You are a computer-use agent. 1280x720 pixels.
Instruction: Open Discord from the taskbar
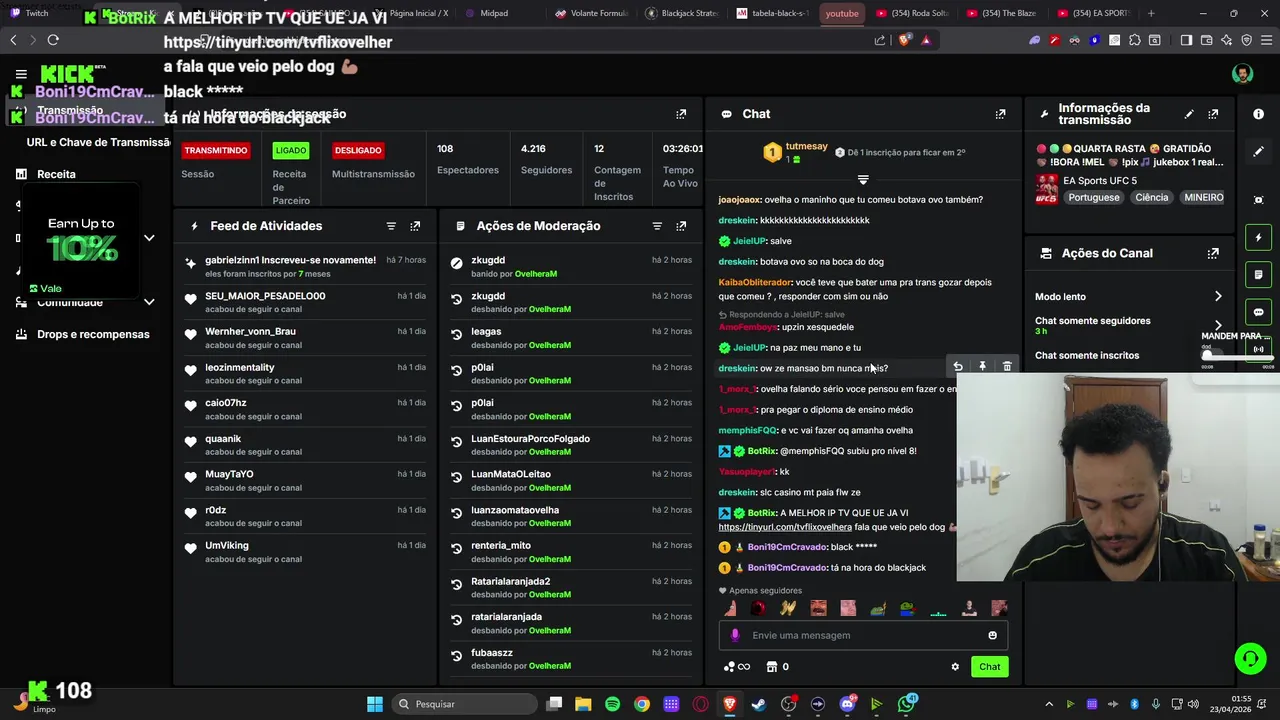(848, 704)
